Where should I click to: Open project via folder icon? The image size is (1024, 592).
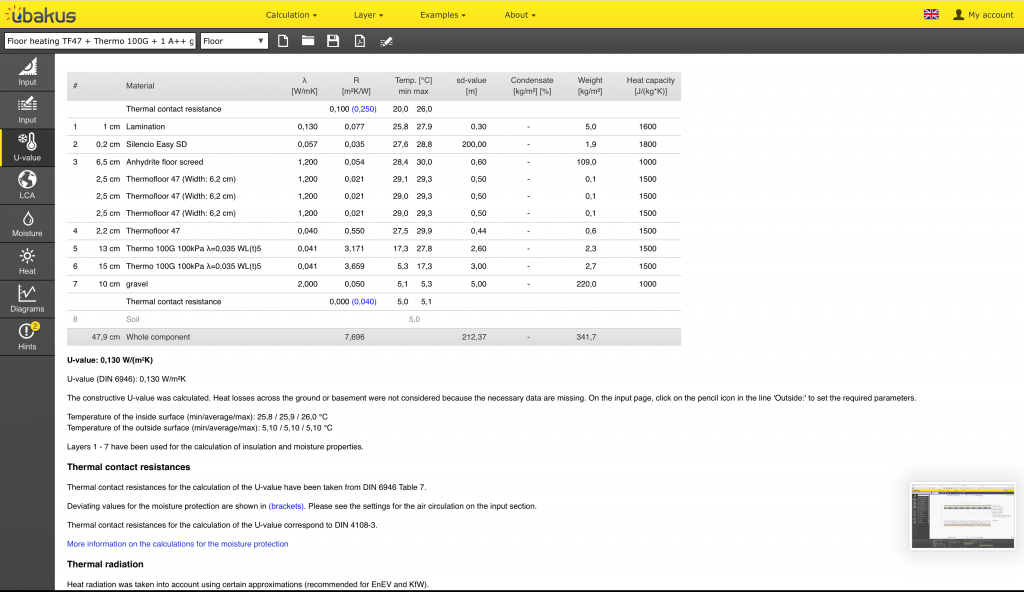308,41
